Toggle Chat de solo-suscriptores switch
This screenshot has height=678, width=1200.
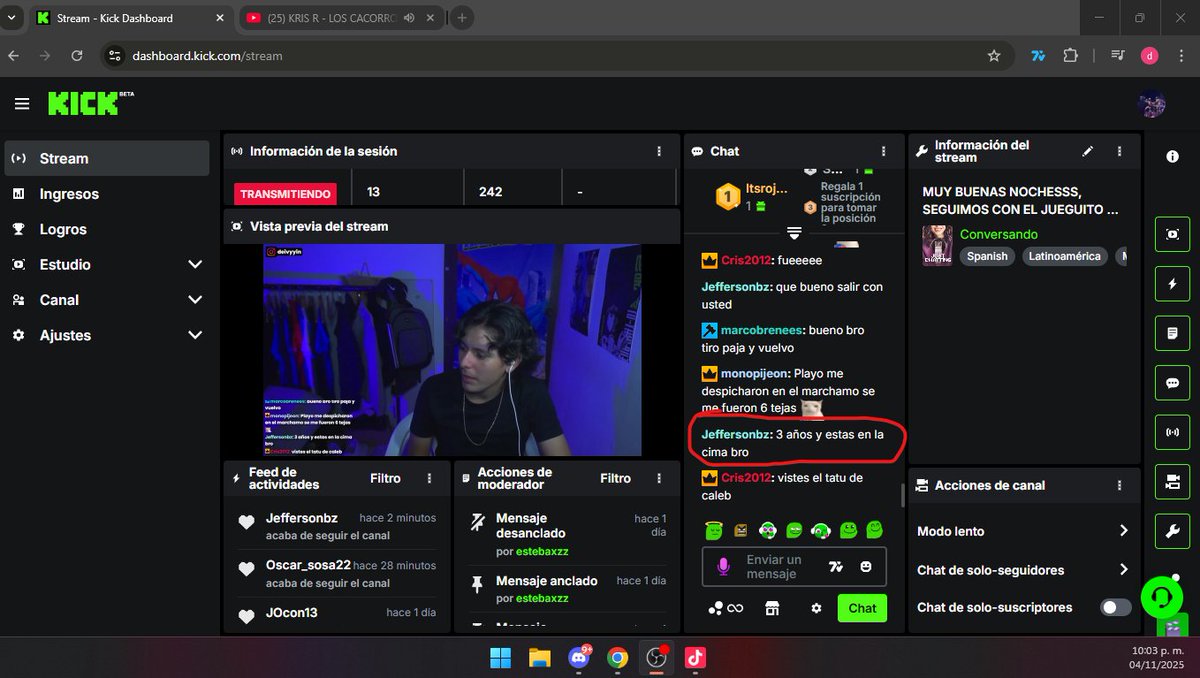(1116, 607)
